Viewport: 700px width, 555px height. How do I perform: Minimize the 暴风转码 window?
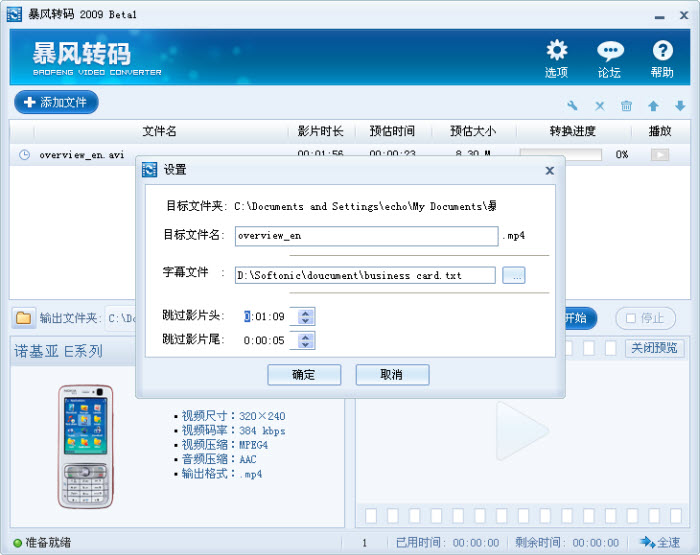click(x=659, y=16)
